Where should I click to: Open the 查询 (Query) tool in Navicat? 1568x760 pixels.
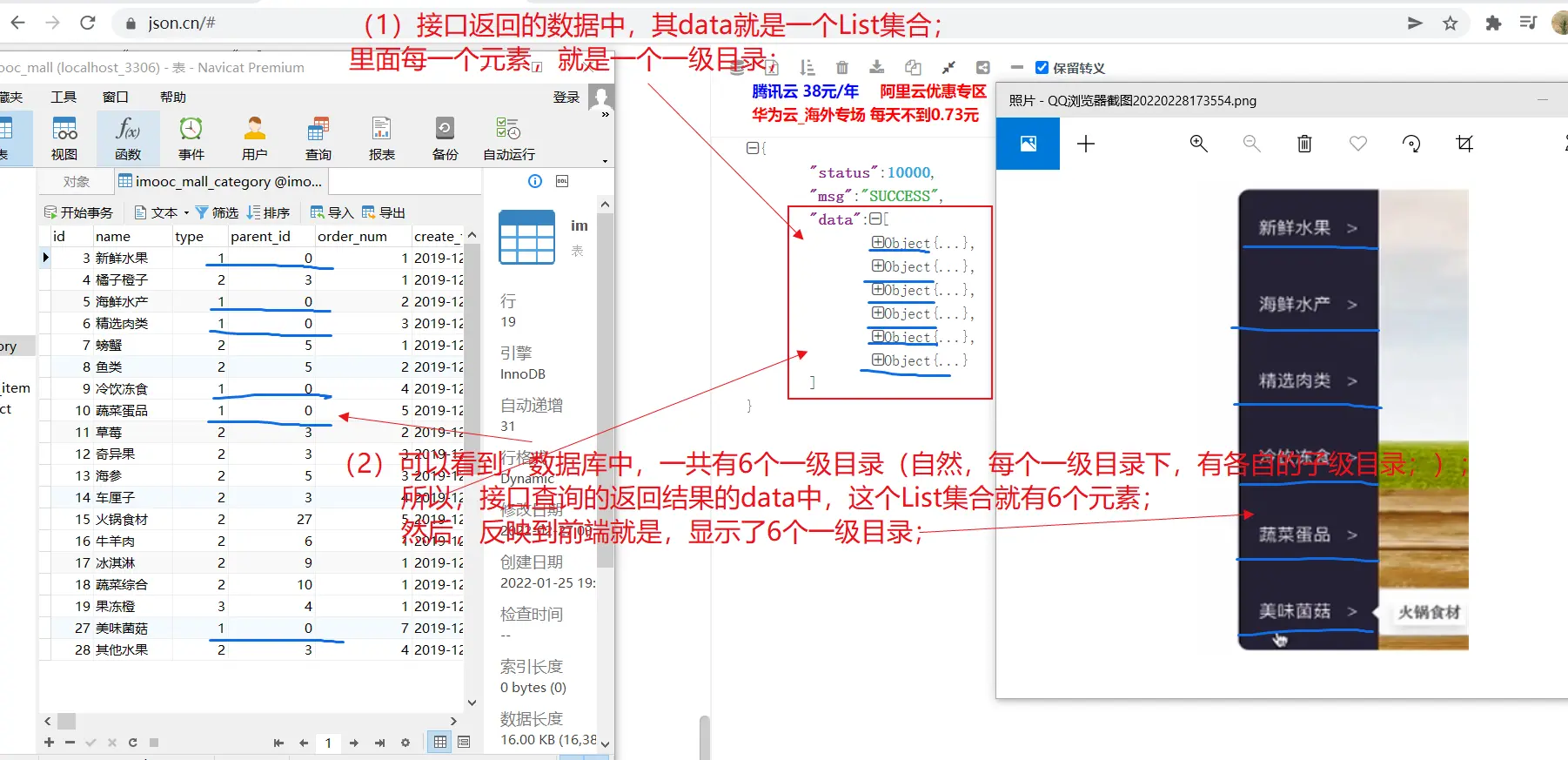click(x=318, y=138)
